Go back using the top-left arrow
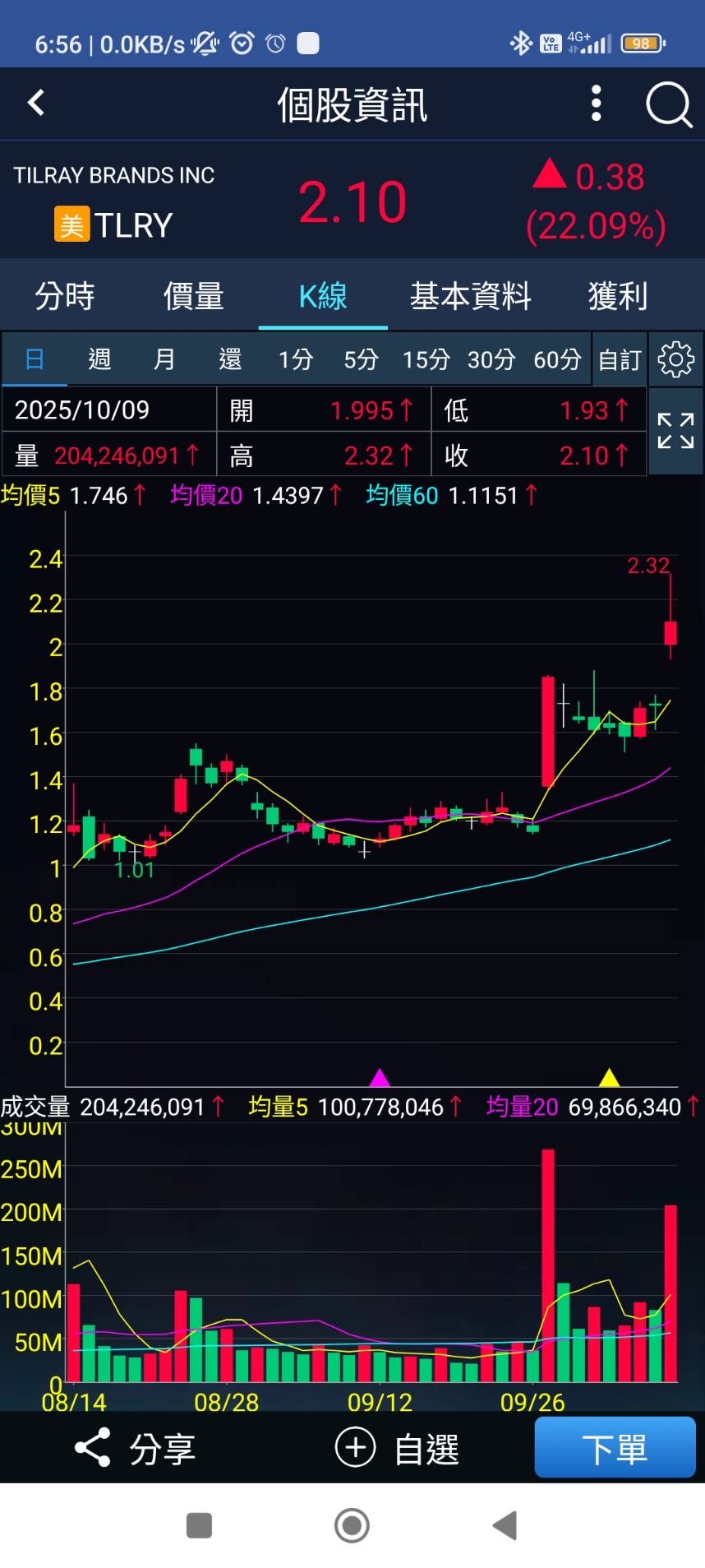 (35, 104)
